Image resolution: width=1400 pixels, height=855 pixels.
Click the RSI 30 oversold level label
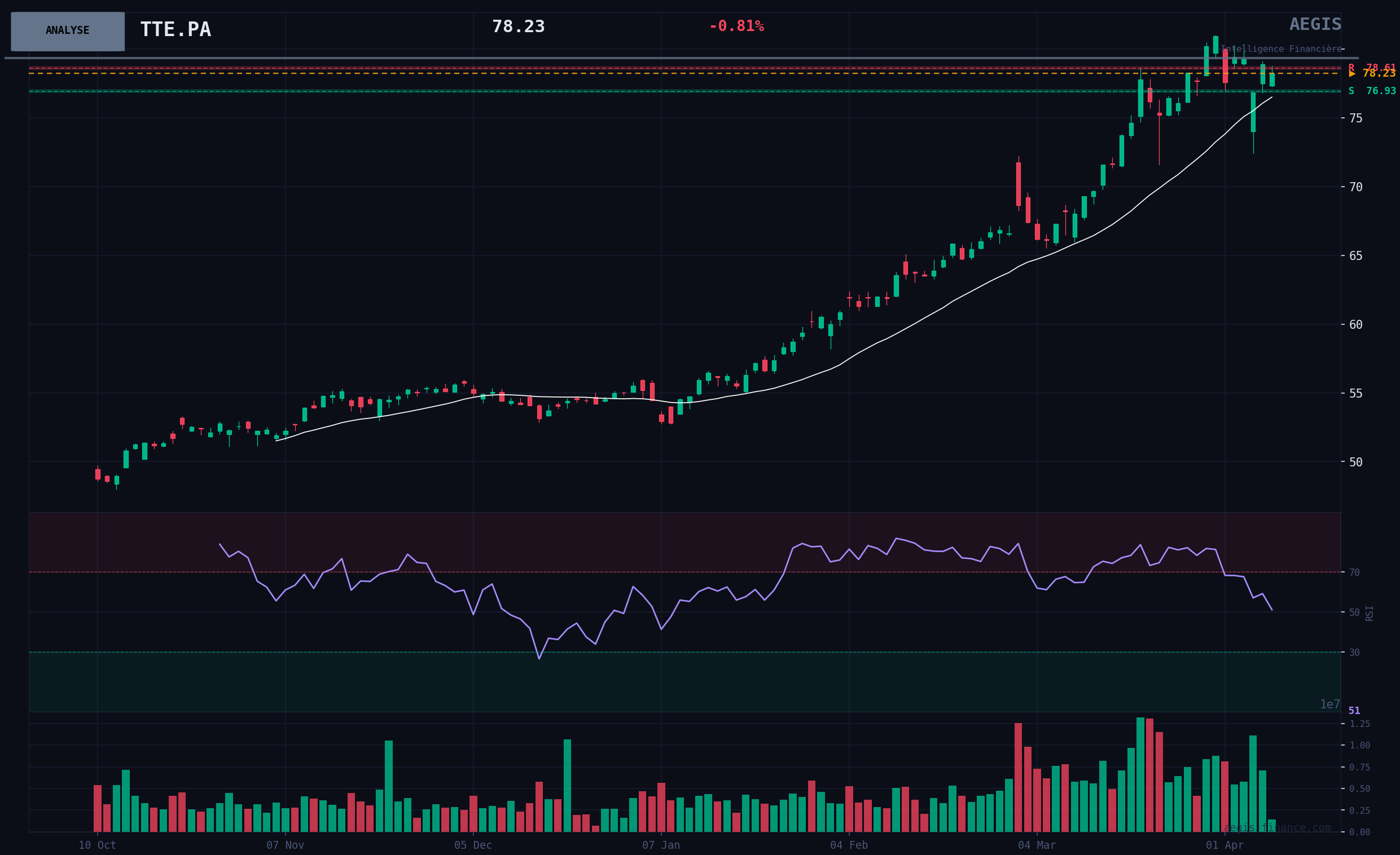1354,653
